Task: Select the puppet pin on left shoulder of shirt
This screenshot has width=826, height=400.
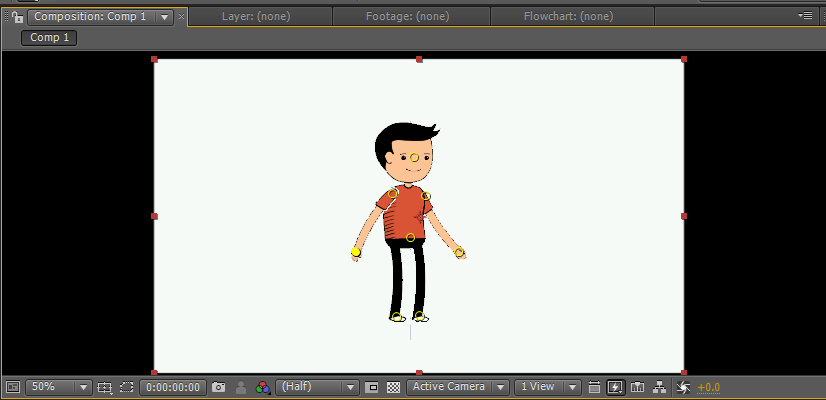Action: click(x=392, y=194)
